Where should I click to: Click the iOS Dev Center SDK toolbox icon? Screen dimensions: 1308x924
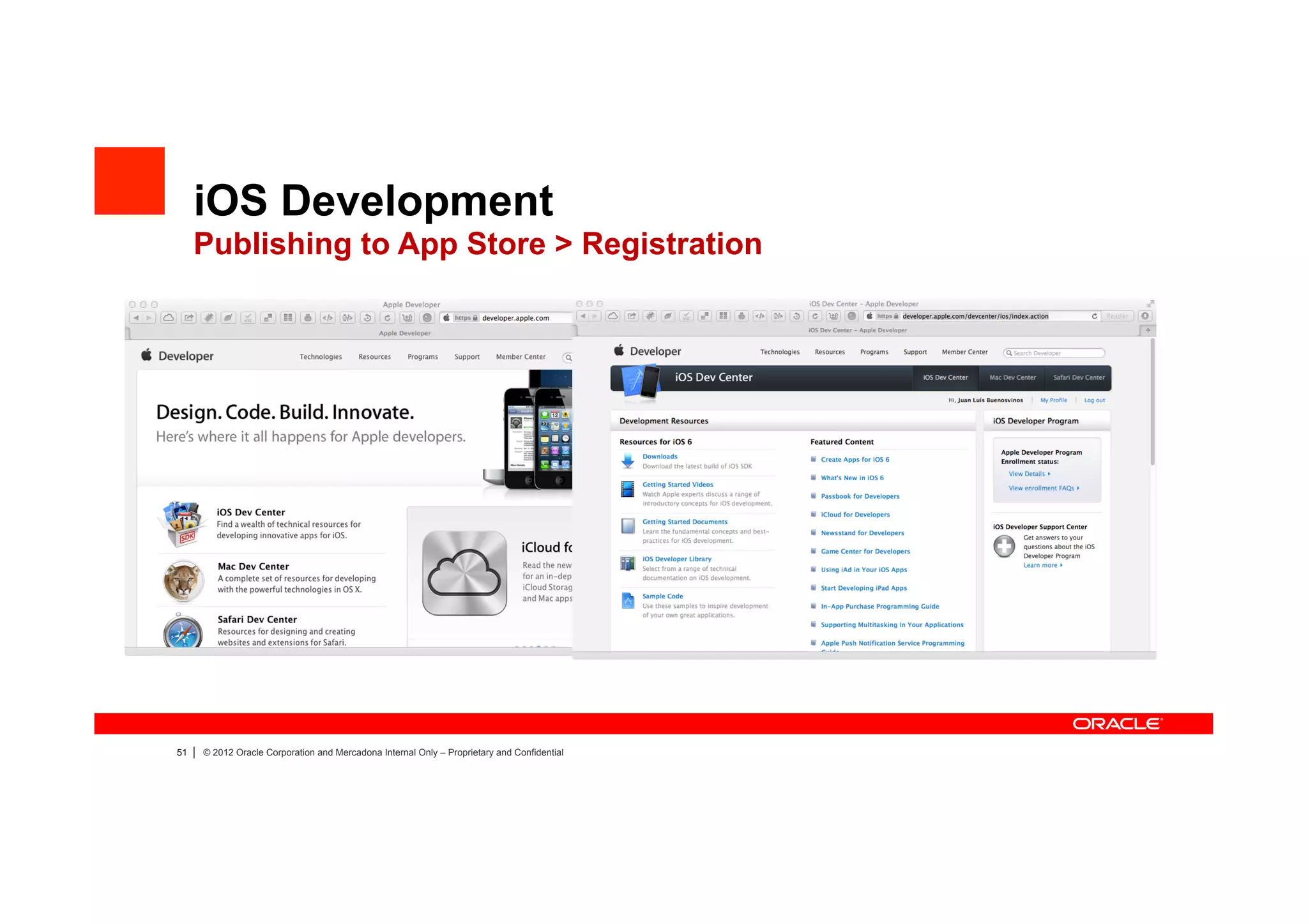point(182,524)
